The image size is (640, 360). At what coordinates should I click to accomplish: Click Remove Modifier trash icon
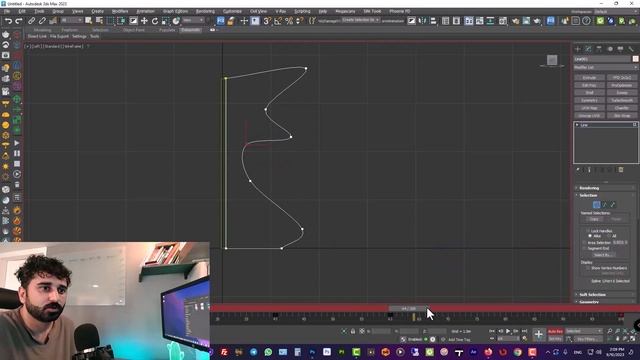pos(621,170)
